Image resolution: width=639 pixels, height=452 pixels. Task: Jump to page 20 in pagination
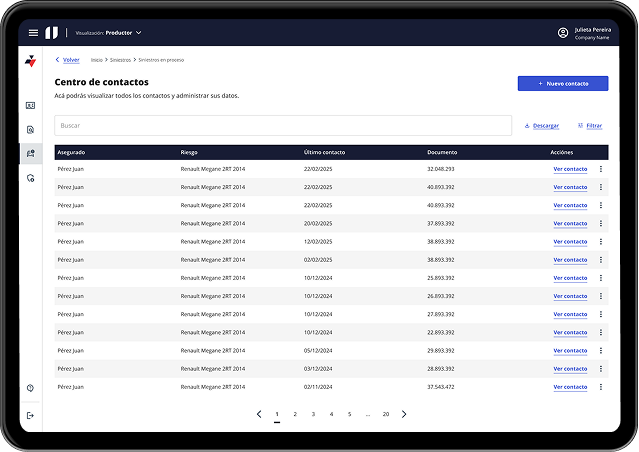pyautogui.click(x=386, y=414)
